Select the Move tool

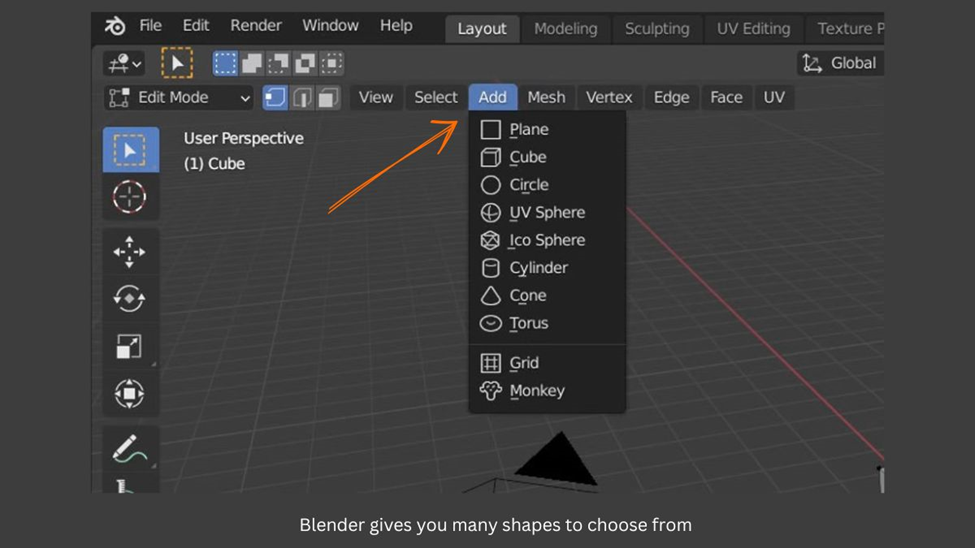tap(131, 252)
